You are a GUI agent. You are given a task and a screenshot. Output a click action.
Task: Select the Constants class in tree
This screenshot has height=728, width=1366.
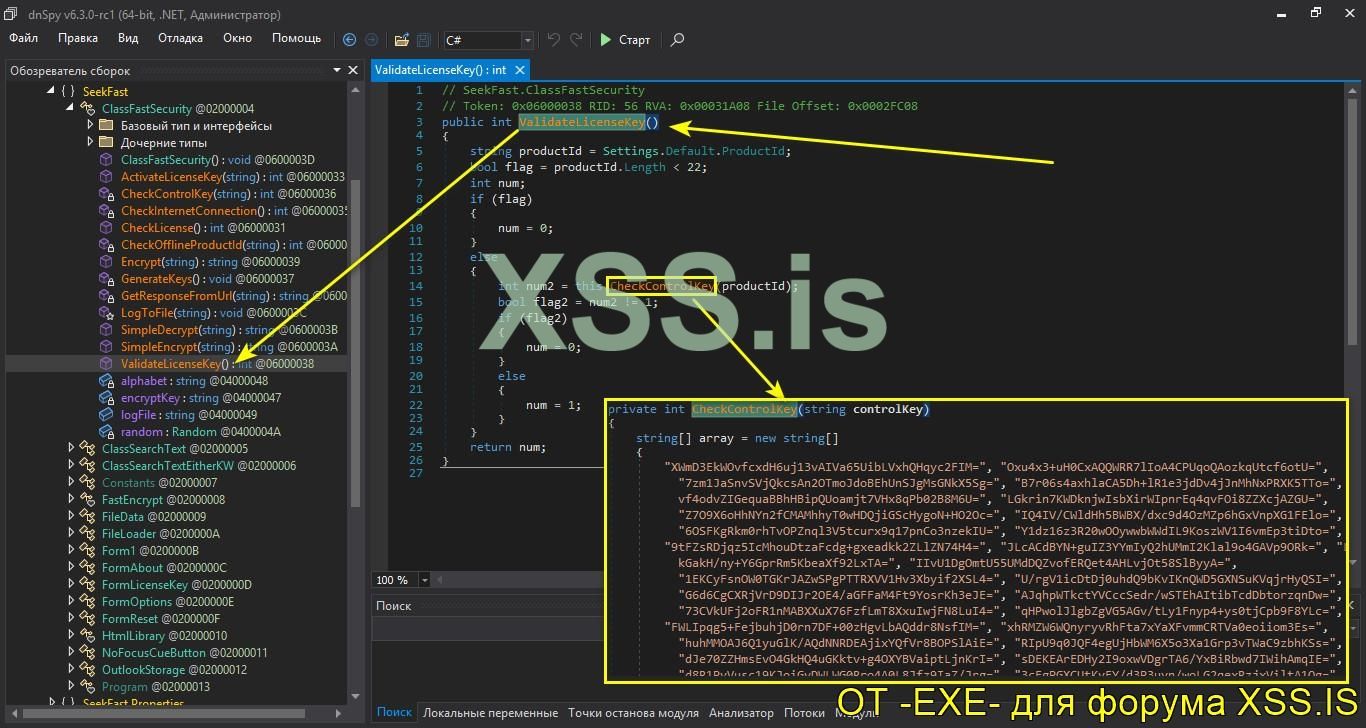point(159,483)
